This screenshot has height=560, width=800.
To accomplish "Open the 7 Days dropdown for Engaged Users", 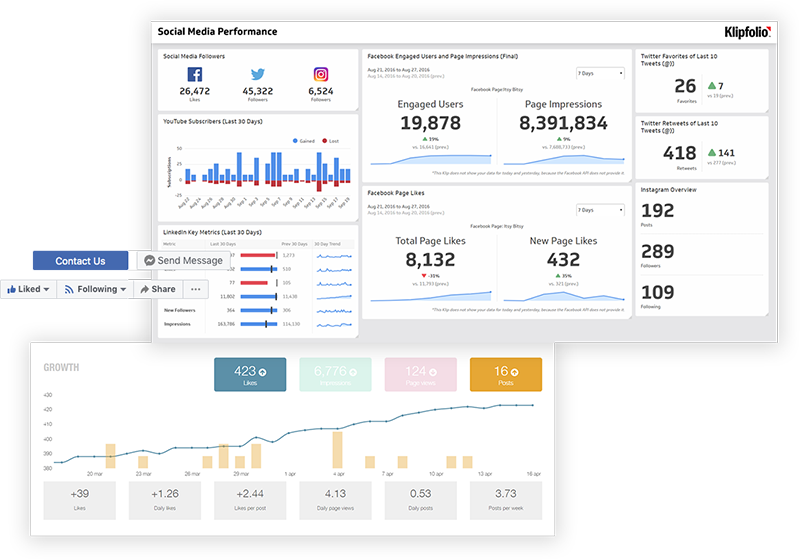I will coord(600,73).
